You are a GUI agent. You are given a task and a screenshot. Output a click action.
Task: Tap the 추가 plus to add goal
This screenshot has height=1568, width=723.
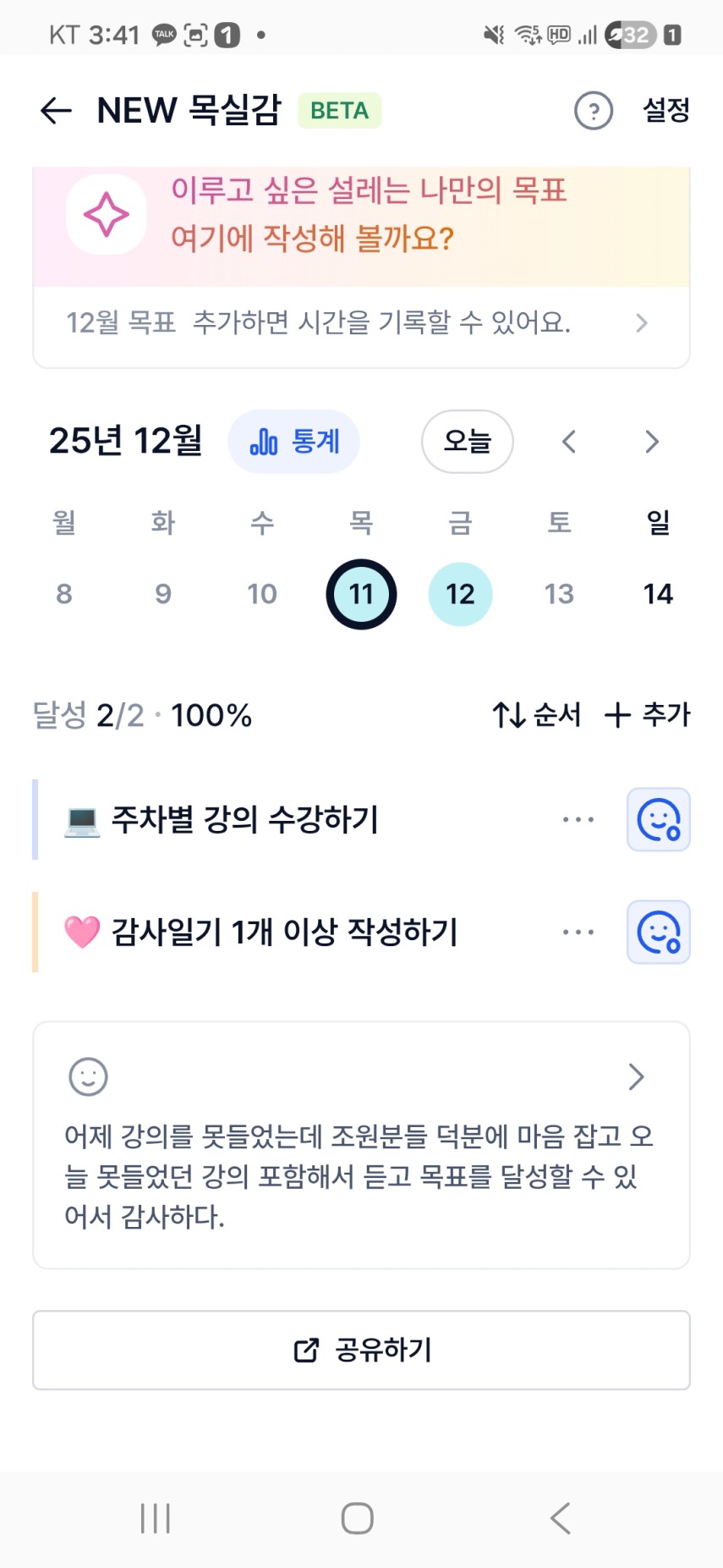click(x=648, y=715)
